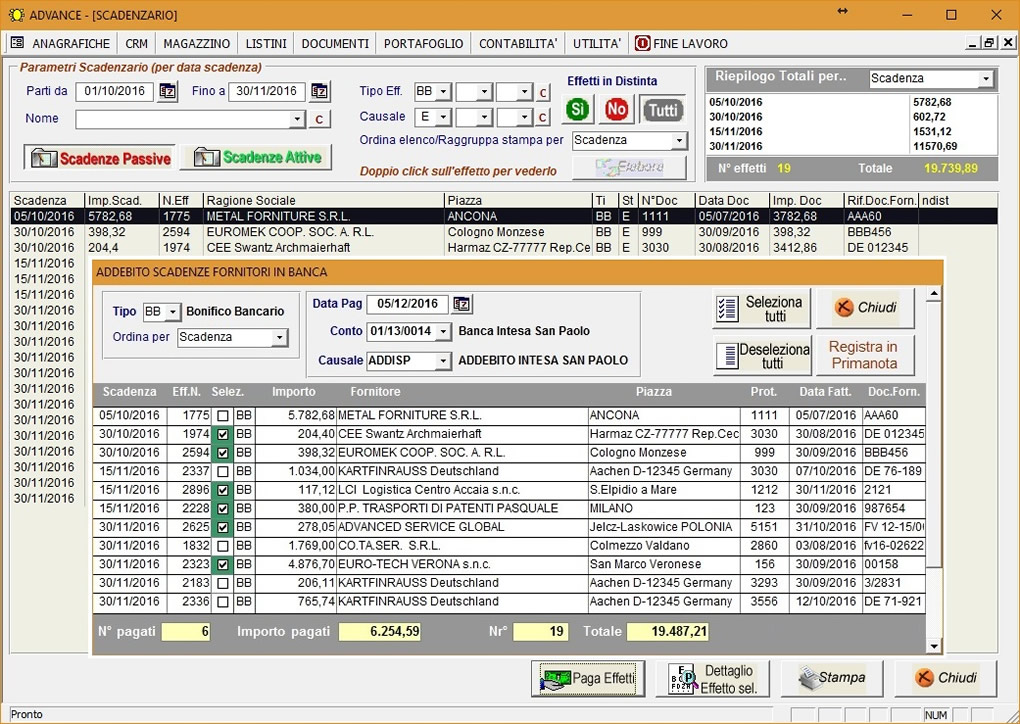The width and height of the screenshot is (1020, 724).
Task: Open the Tipo Eff. BB dropdown
Action: pos(443,92)
